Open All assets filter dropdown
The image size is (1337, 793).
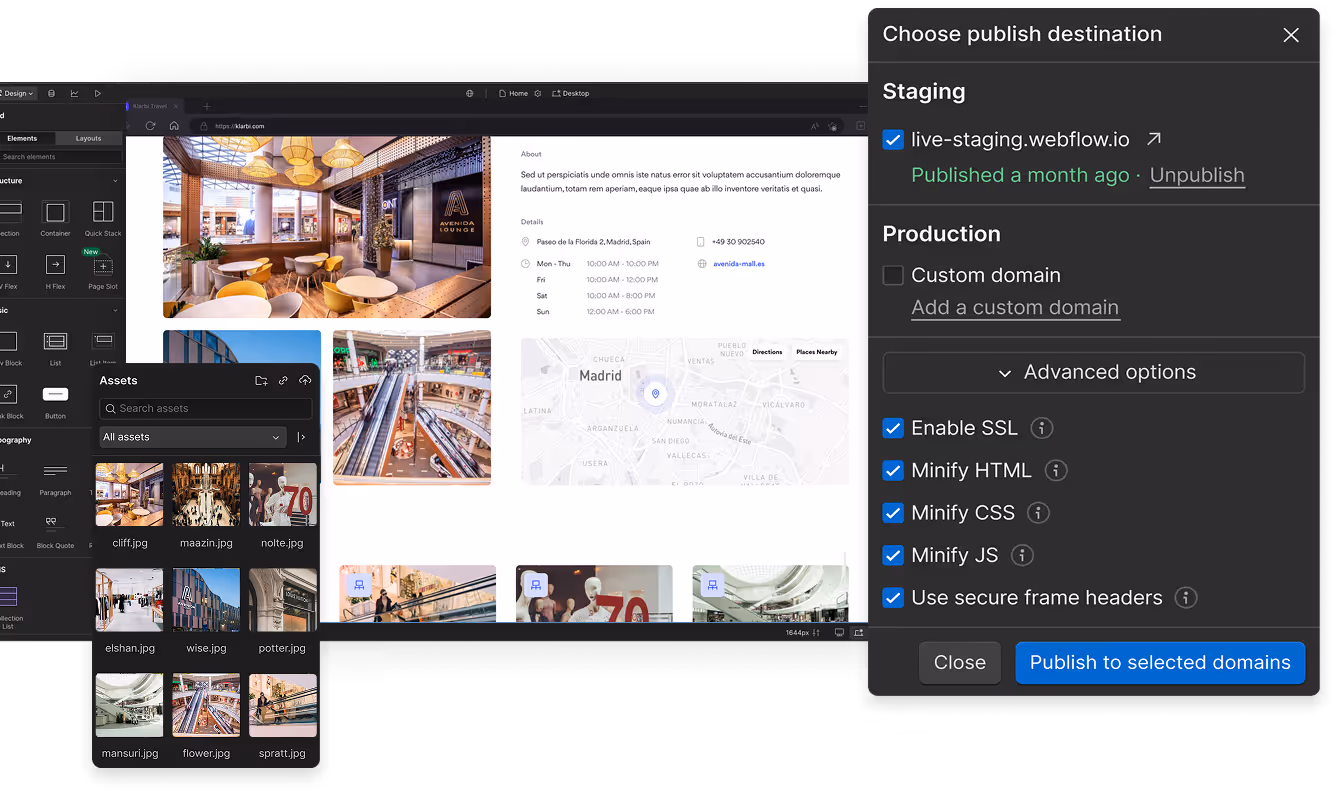(x=193, y=437)
